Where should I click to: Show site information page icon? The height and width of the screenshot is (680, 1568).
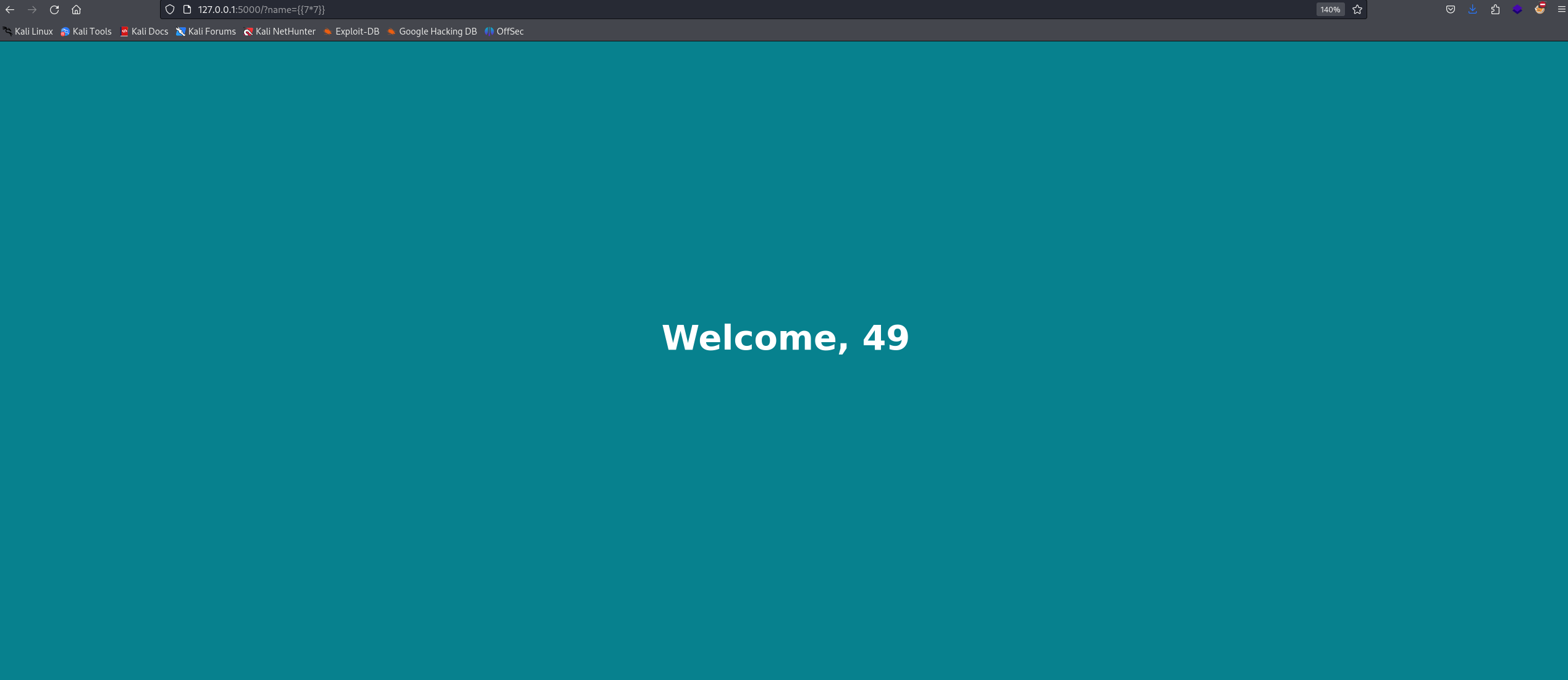pos(187,10)
